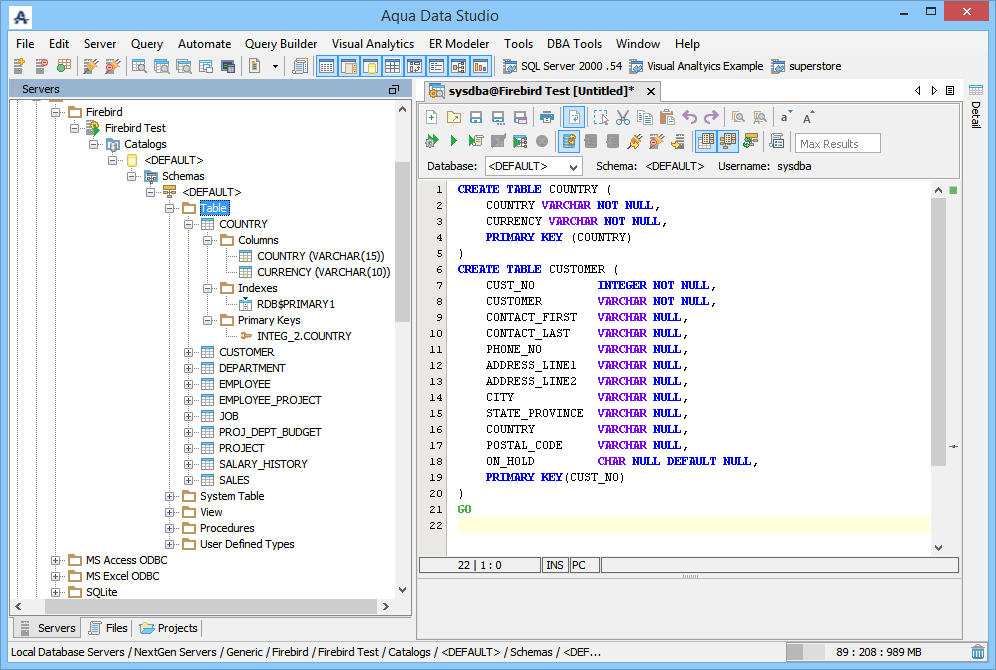Open the Query Builder menu
Viewport: 996px width, 670px height.
(281, 44)
